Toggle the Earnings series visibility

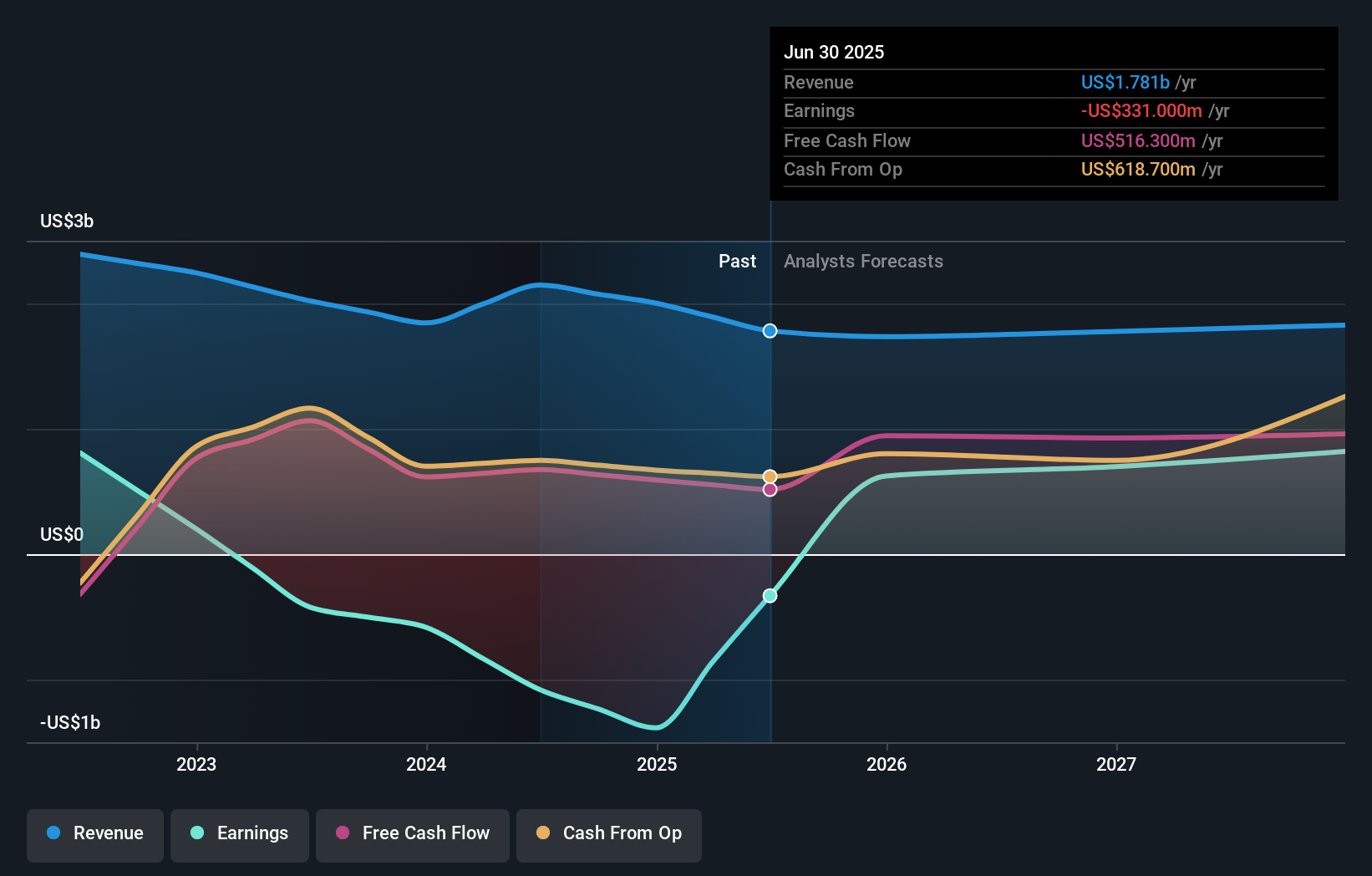click(x=240, y=833)
